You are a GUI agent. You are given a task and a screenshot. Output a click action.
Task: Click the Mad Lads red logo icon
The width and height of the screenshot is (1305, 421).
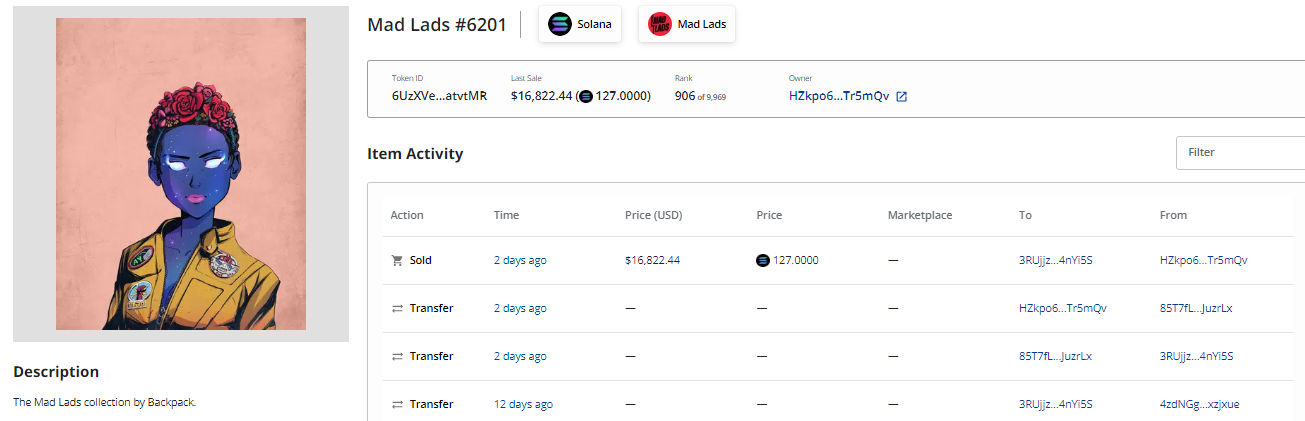(x=659, y=24)
